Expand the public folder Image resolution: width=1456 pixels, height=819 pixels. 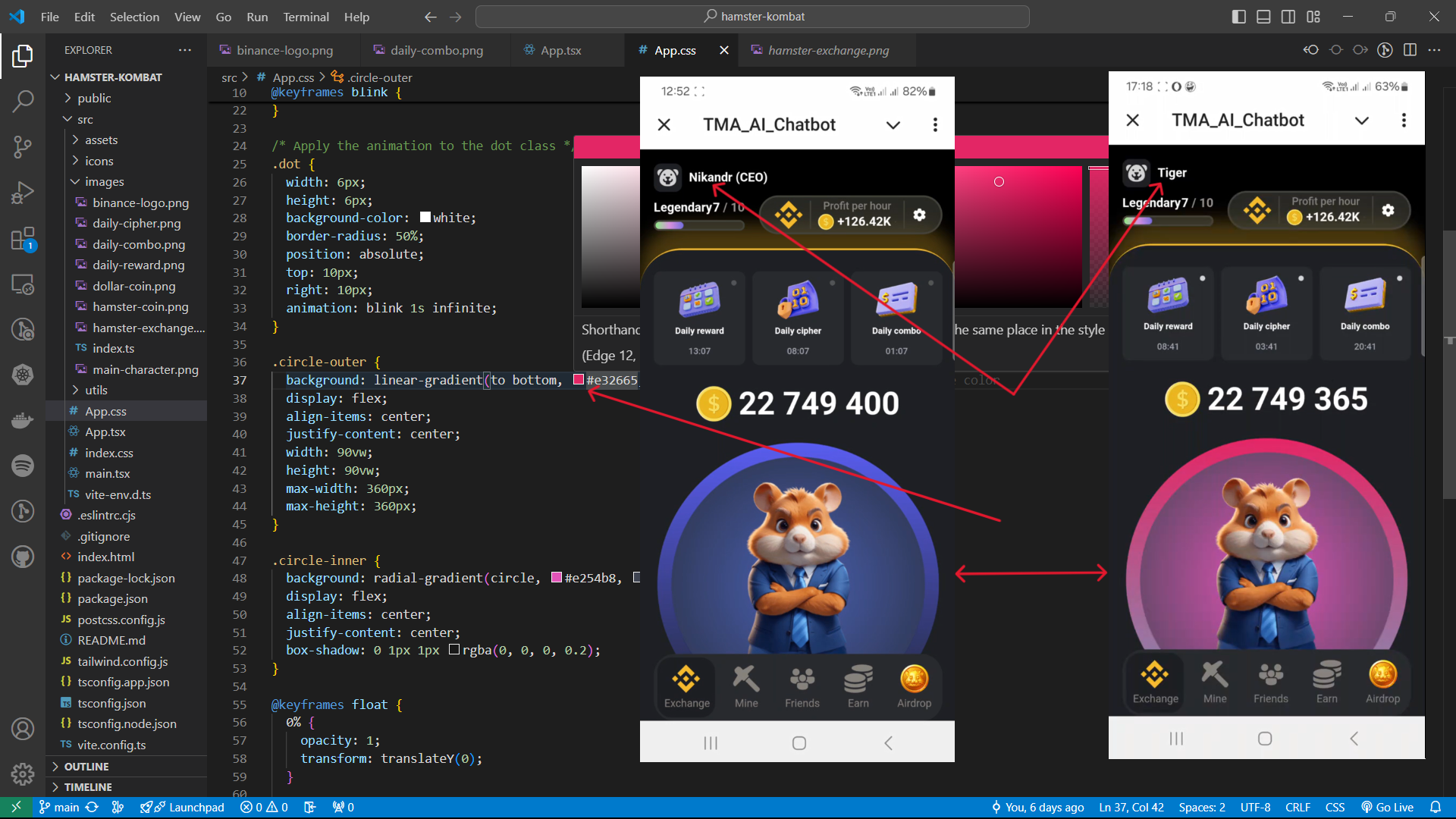(x=94, y=98)
